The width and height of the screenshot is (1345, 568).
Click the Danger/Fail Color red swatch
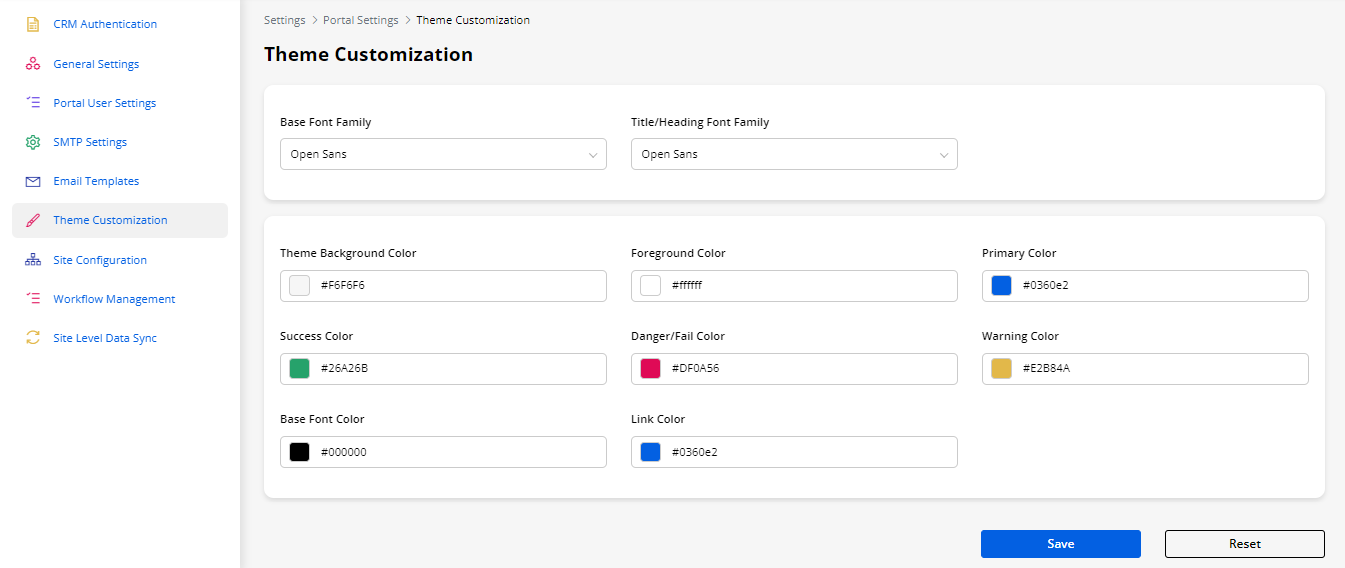coord(650,369)
